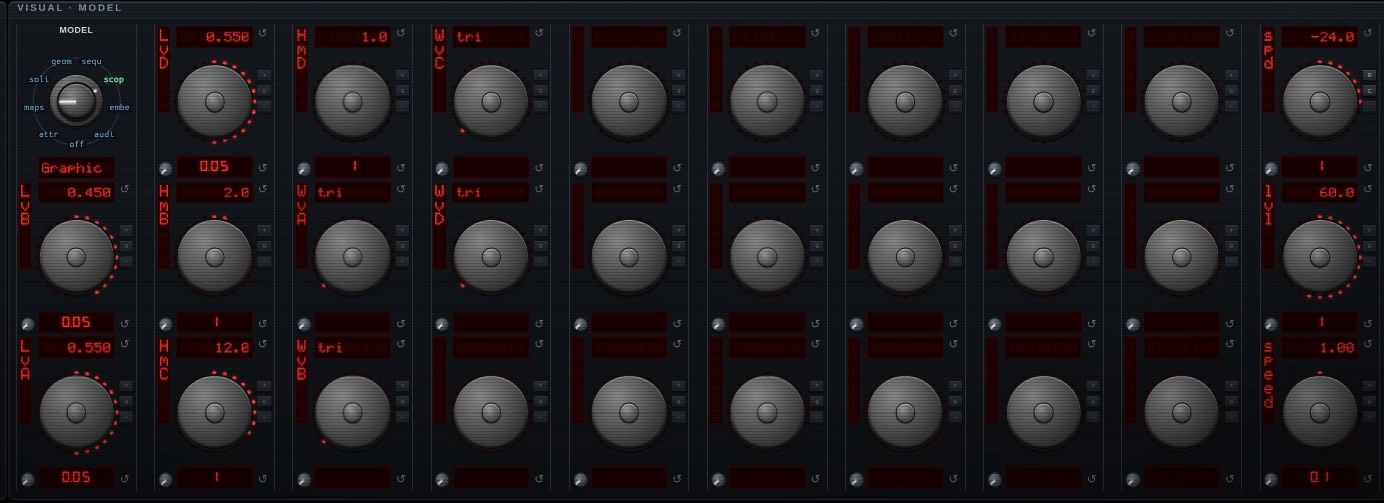The image size is (1384, 503).
Task: Click the small step knob under the LvB knob
Action: (27, 325)
